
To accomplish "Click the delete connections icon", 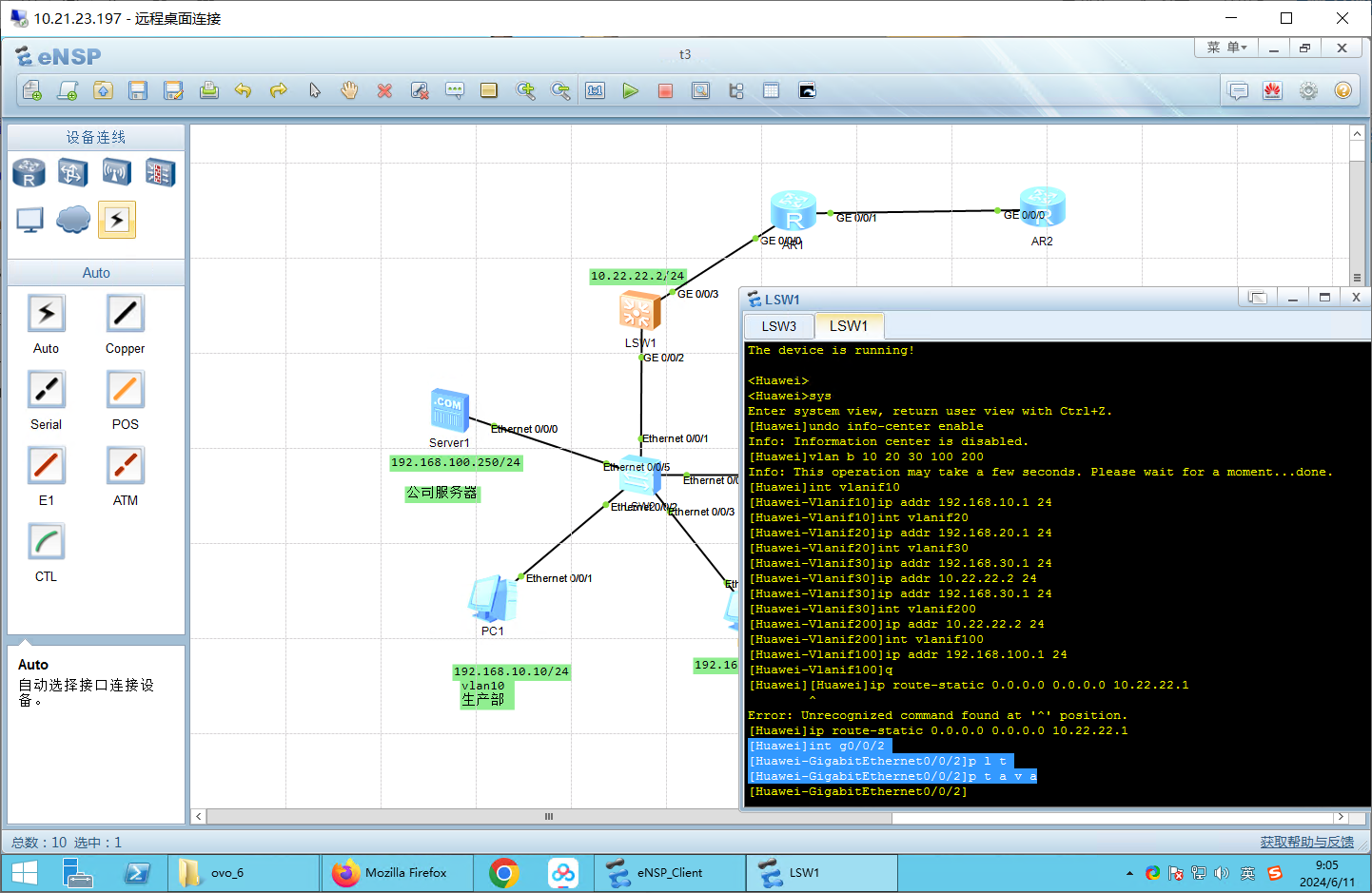I will tap(420, 90).
